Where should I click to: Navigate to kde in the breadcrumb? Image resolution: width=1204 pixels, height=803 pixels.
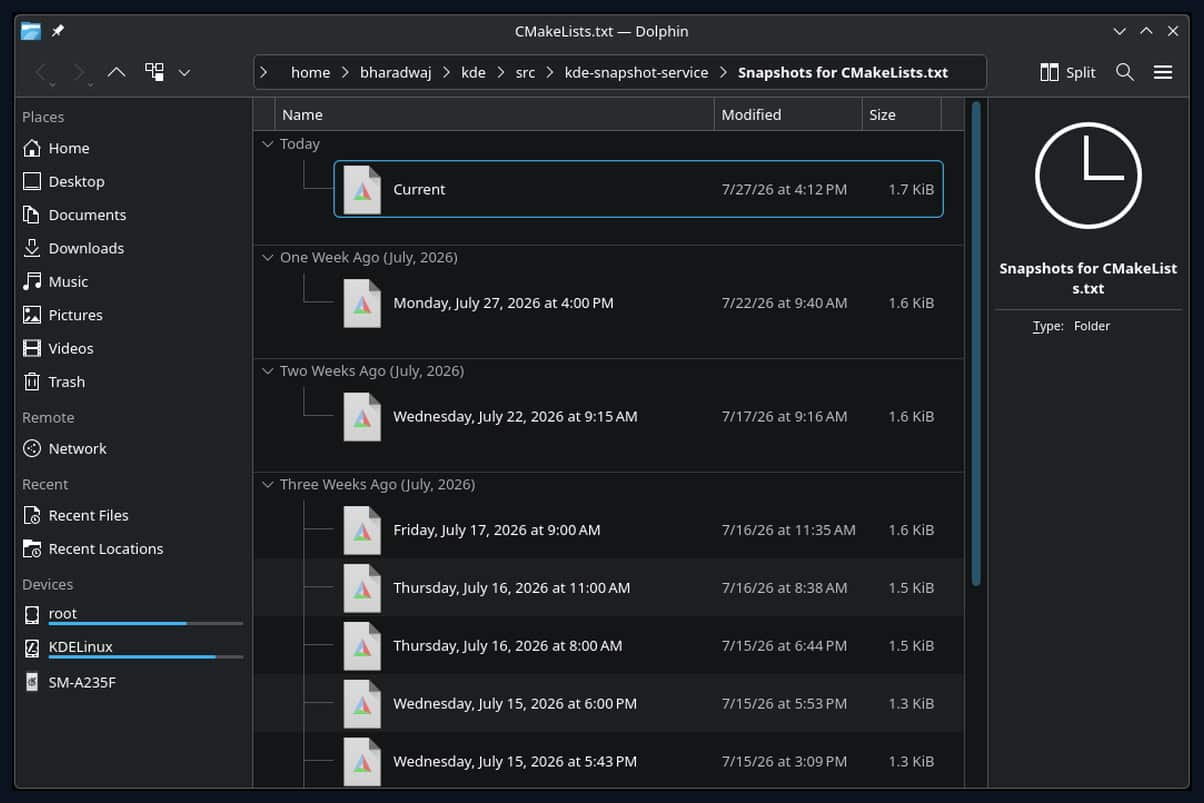point(473,72)
